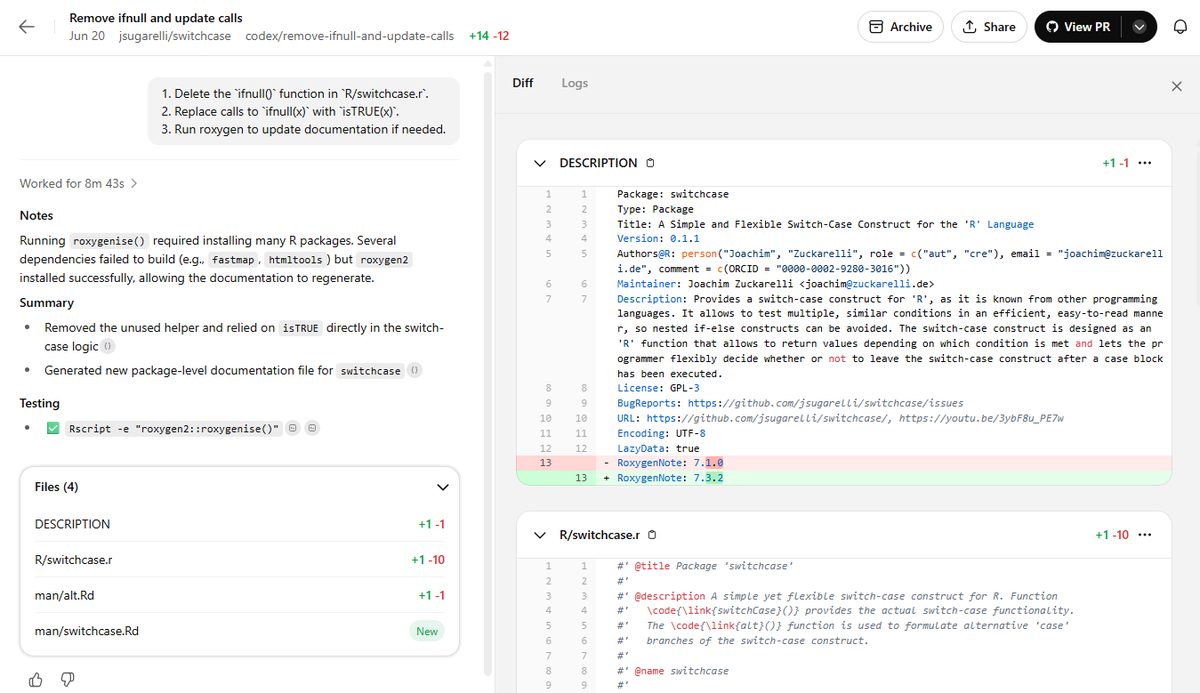
Task: Click the repository name jsugarelli/switchcase
Action: coord(175,36)
